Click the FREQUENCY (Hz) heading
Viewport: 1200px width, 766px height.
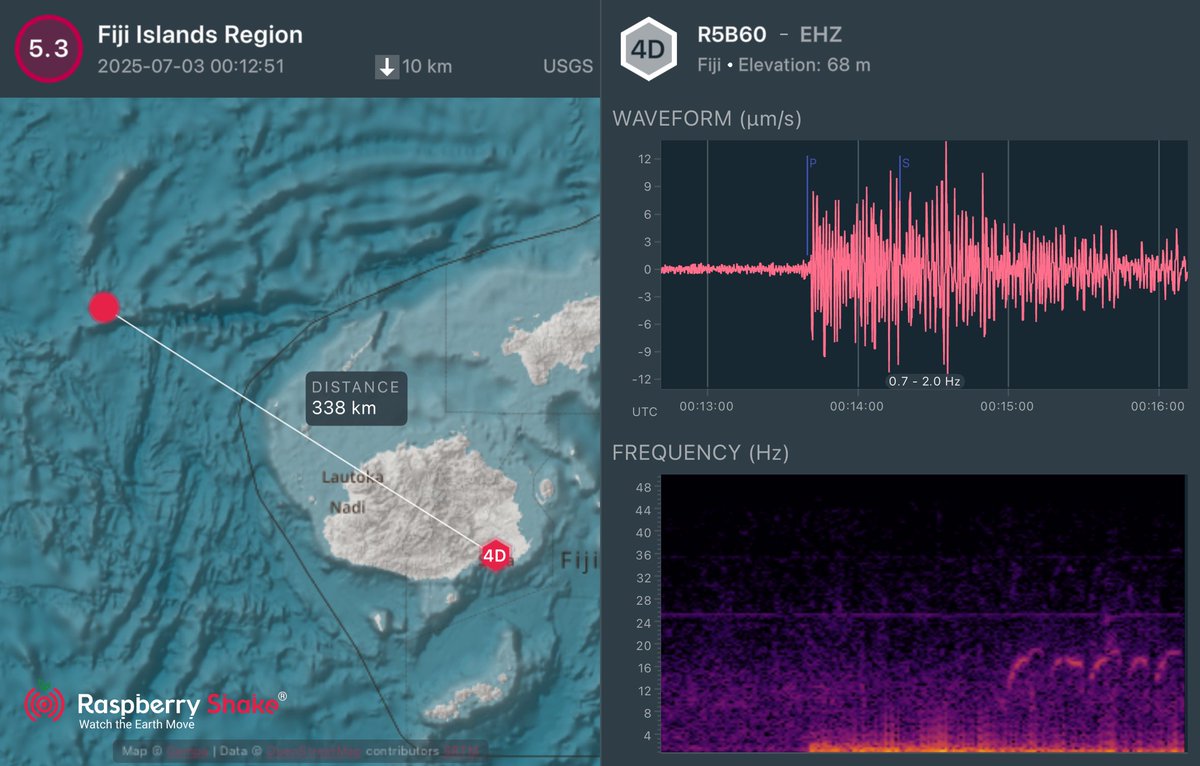click(701, 453)
